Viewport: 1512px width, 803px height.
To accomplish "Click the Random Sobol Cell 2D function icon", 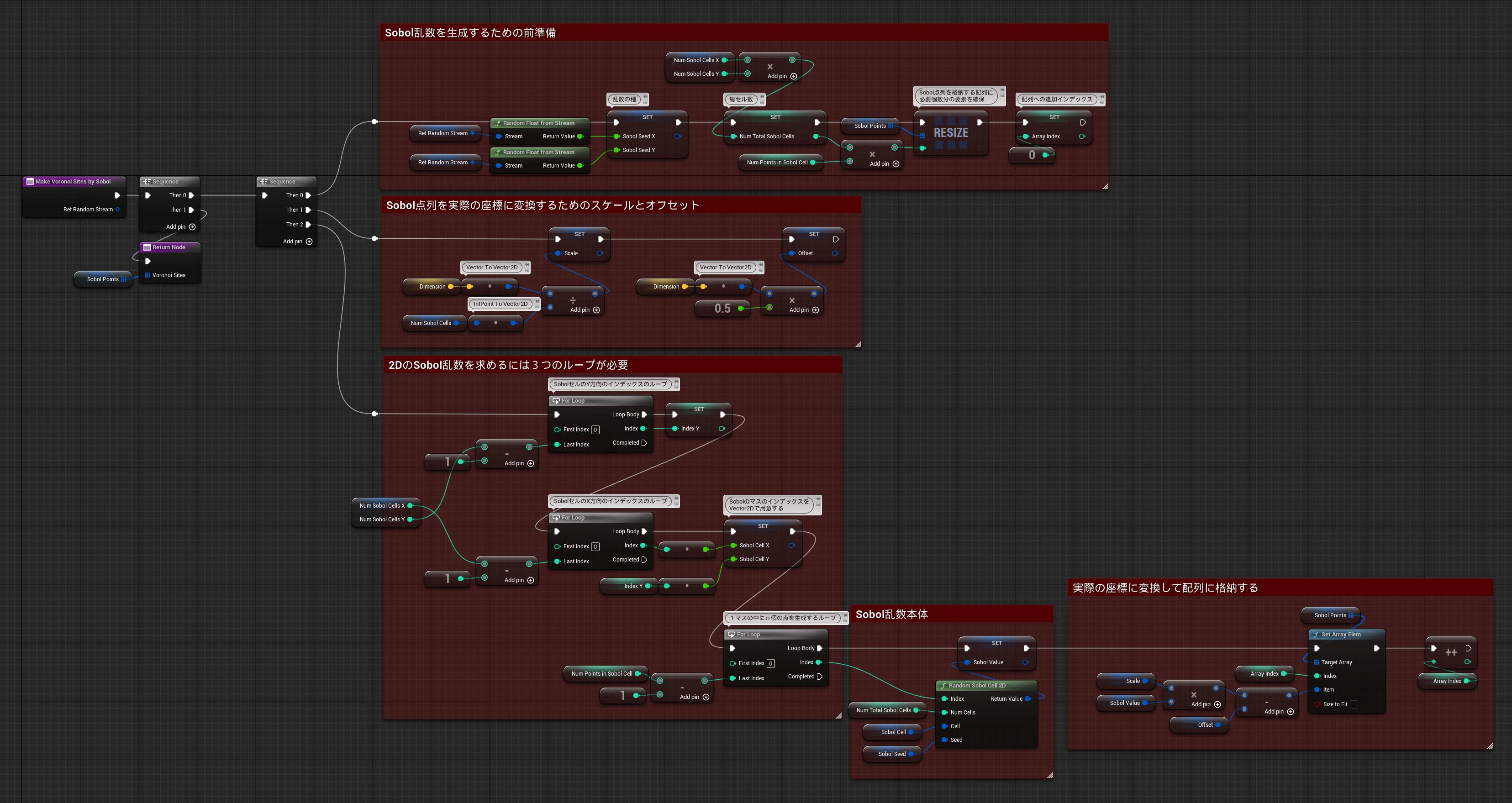I will (x=943, y=685).
